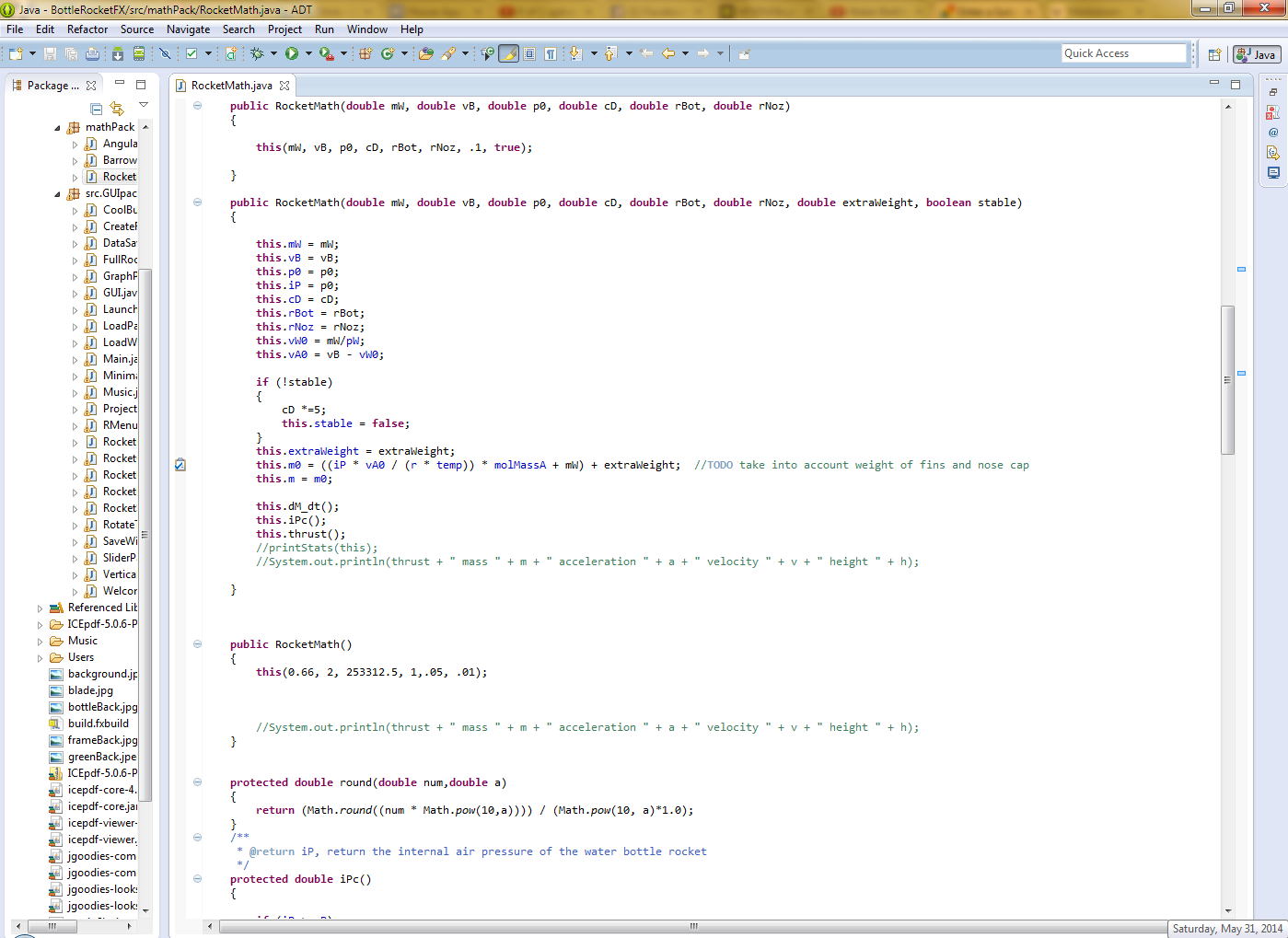Open the Javadoc view from right trim

[1273, 133]
